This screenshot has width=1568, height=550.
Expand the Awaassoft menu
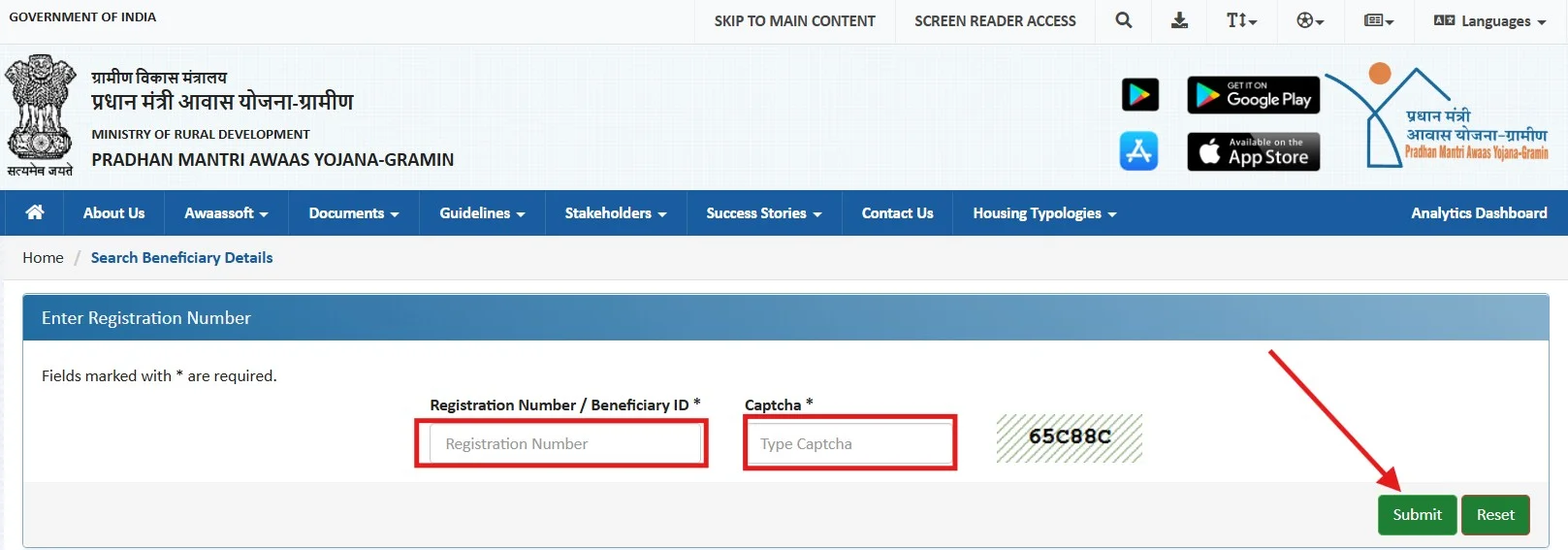pos(226,213)
